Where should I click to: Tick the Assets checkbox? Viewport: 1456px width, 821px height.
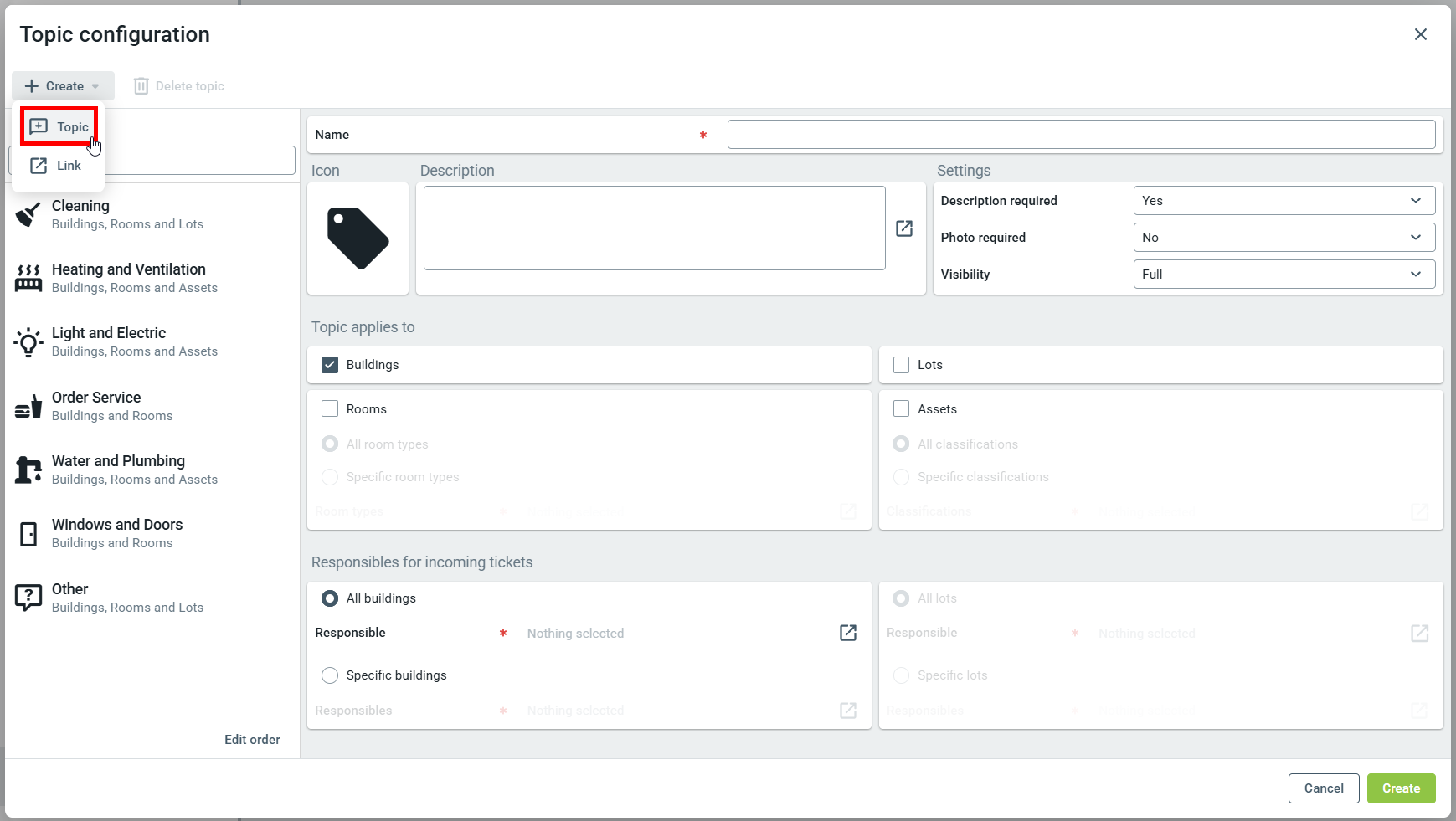pos(901,409)
